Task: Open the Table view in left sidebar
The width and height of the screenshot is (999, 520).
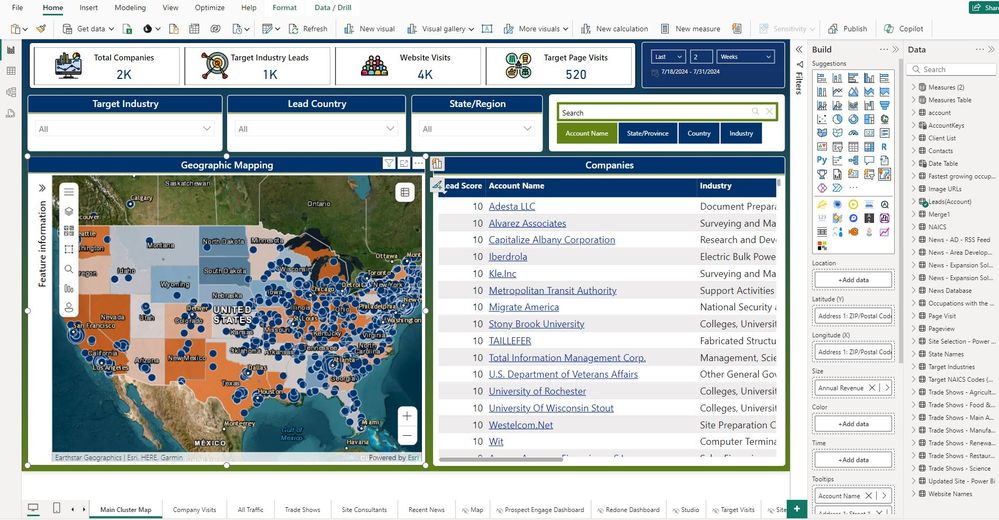Action: click(11, 71)
